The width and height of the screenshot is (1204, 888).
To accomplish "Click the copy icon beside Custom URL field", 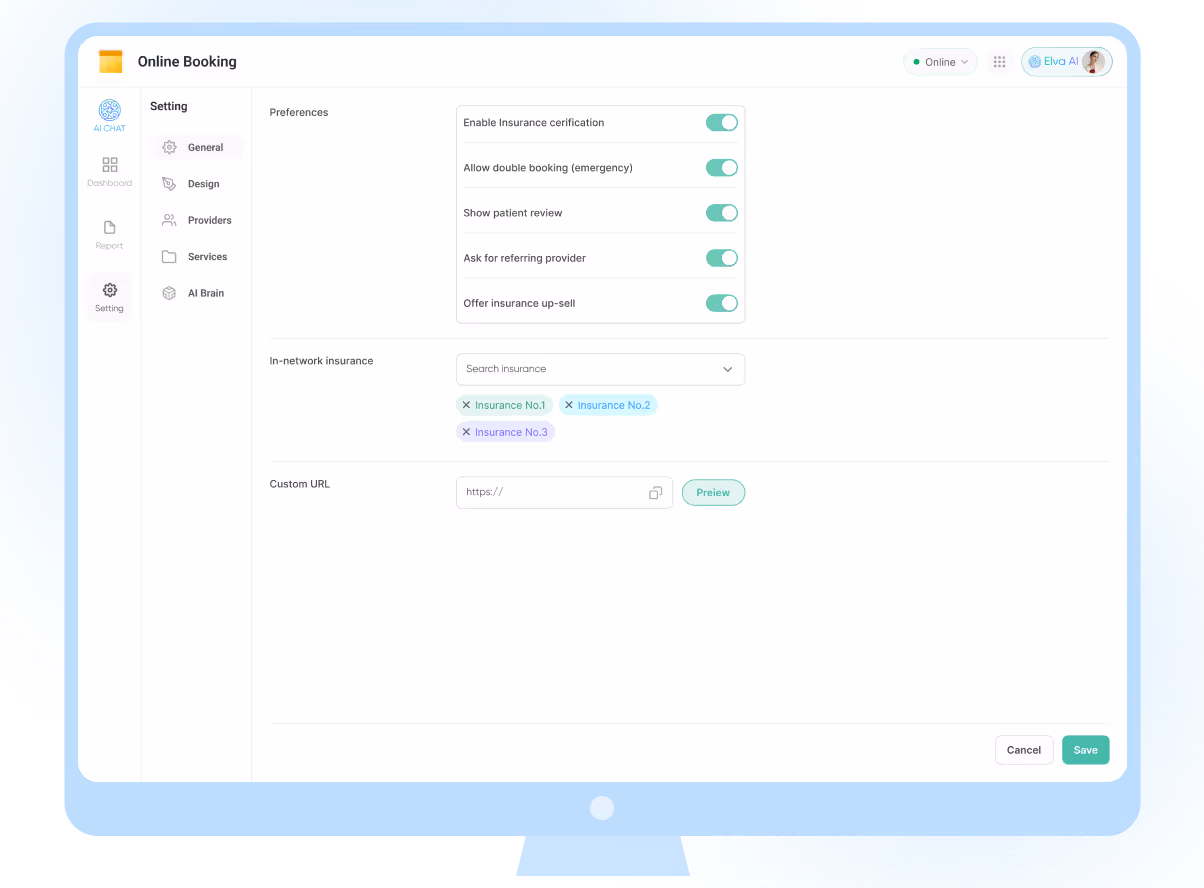I will [655, 492].
